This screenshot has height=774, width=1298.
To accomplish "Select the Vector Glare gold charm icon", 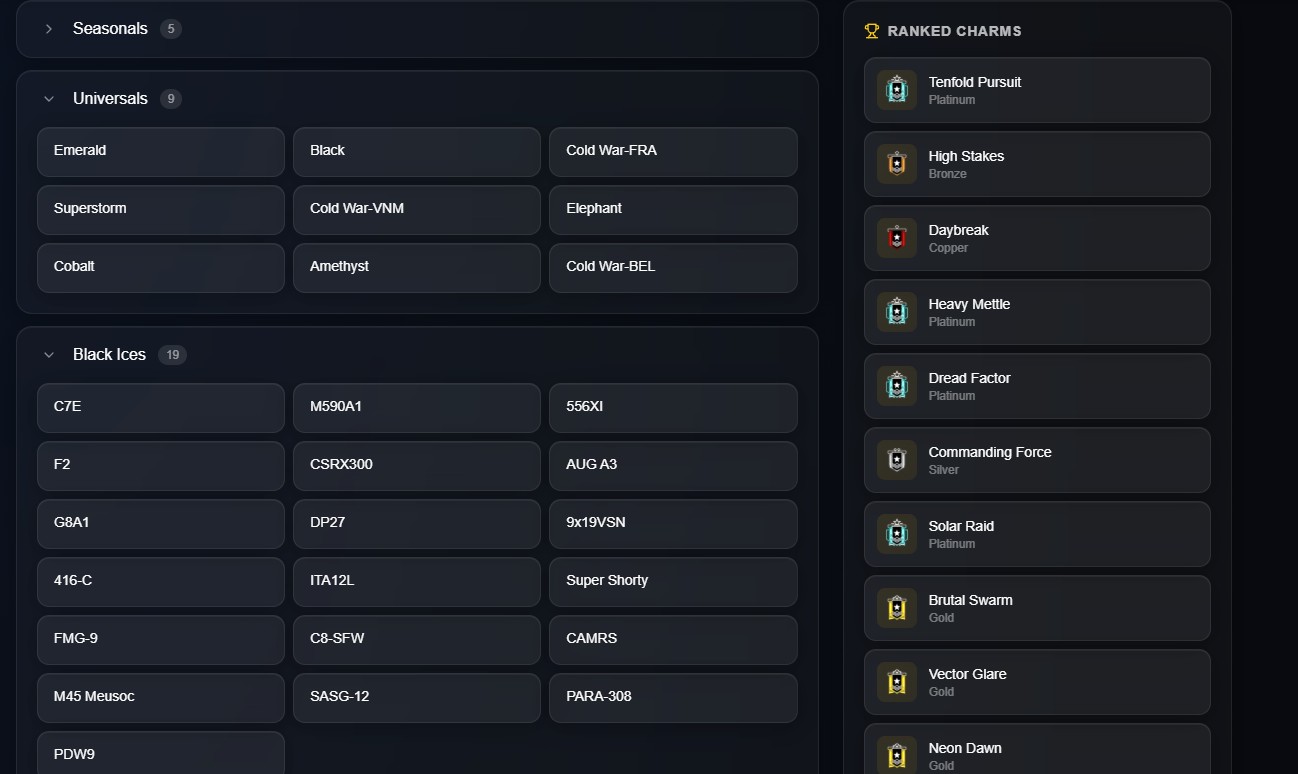I will pyautogui.click(x=897, y=682).
